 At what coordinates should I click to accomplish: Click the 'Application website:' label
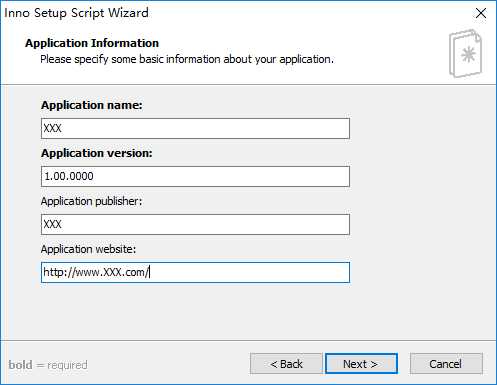click(88, 249)
